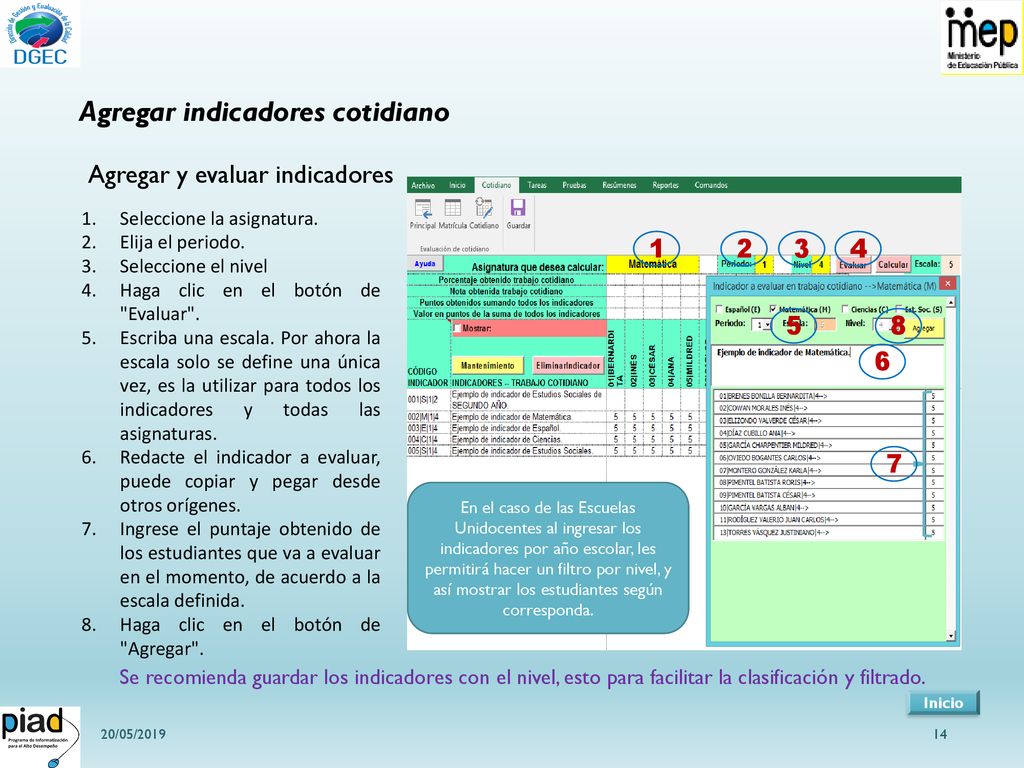Open the Archivo menu tab
This screenshot has height=768, width=1024.
(423, 185)
